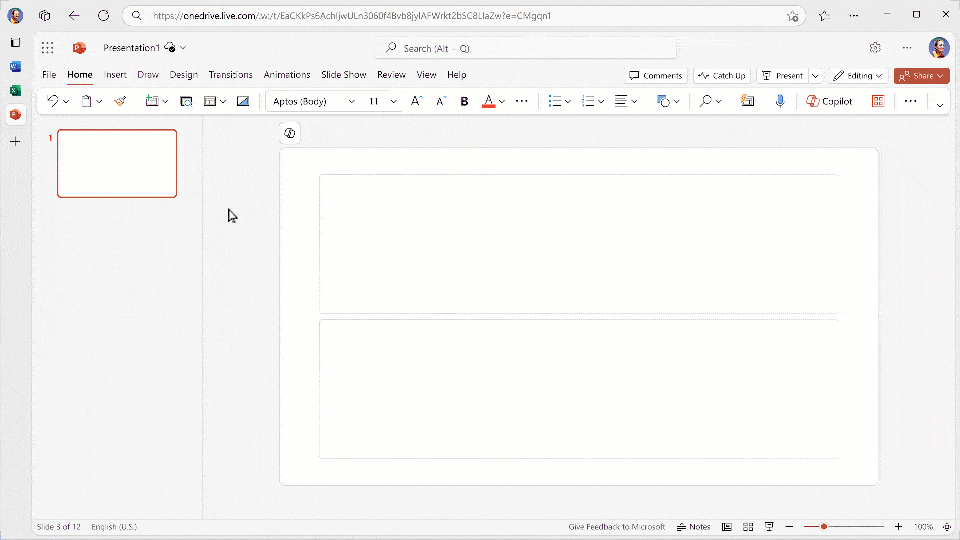Click the Catch Up button

click(722, 75)
